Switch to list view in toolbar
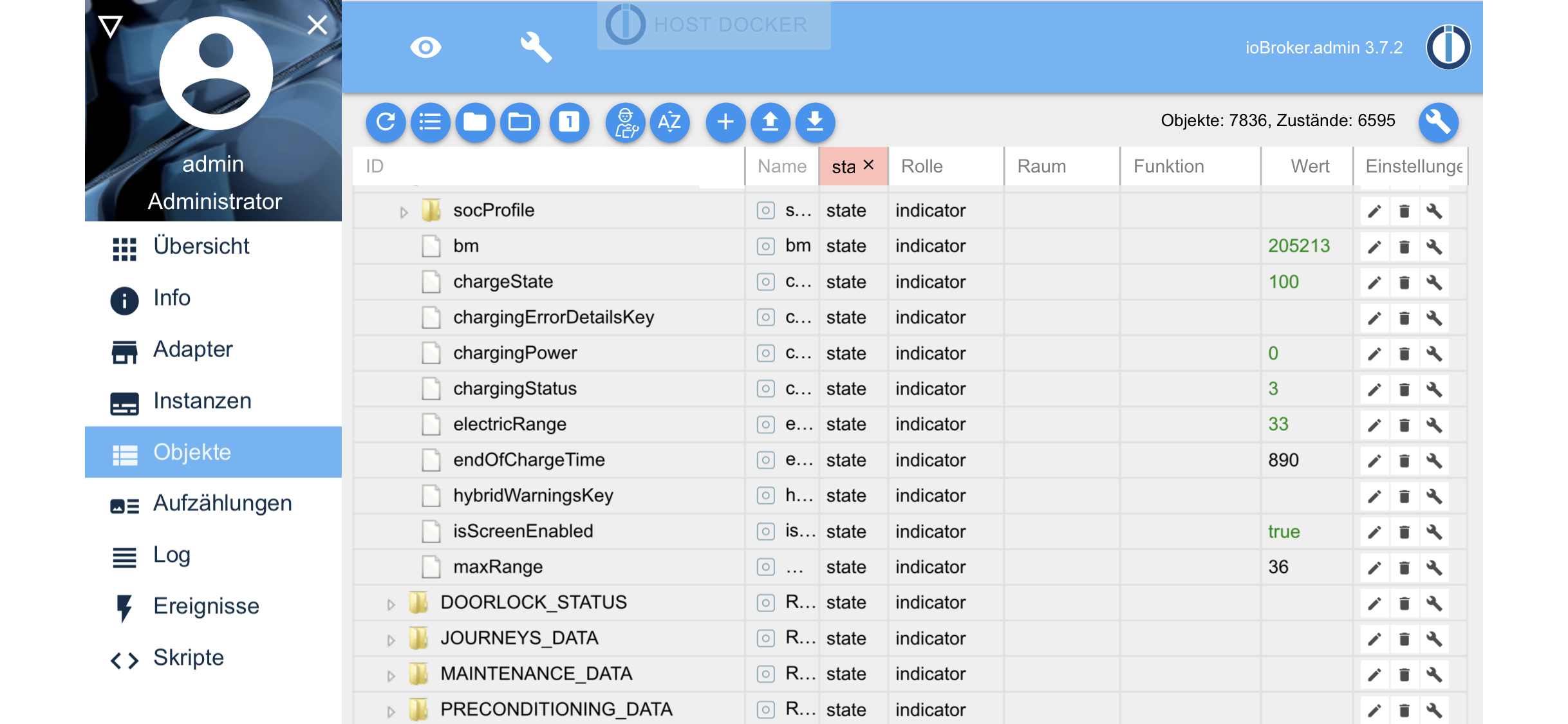This screenshot has height=724, width=1568. [430, 122]
